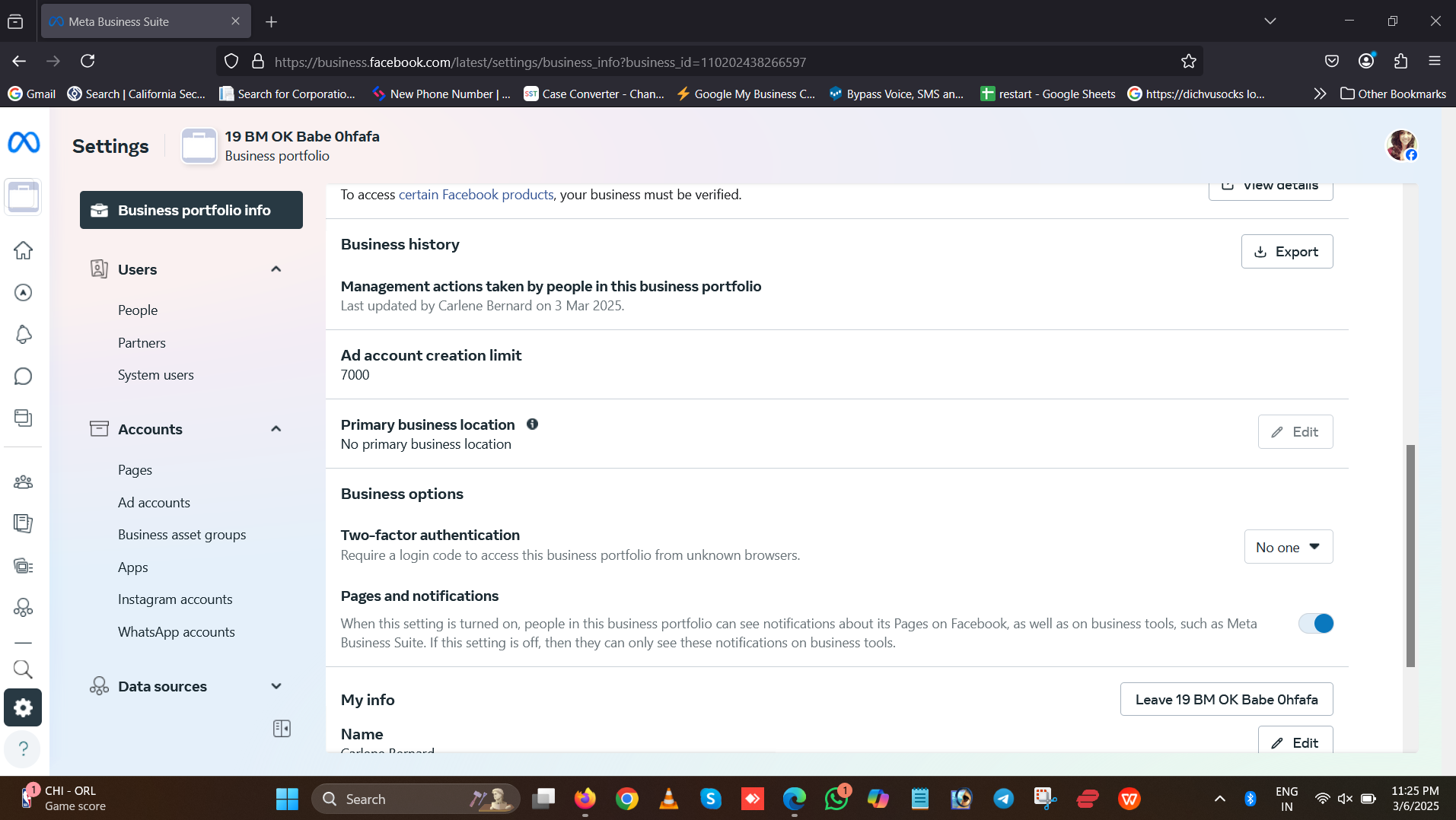Open Instagram accounts settings
Screen dimensions: 1456x820
(x=175, y=599)
